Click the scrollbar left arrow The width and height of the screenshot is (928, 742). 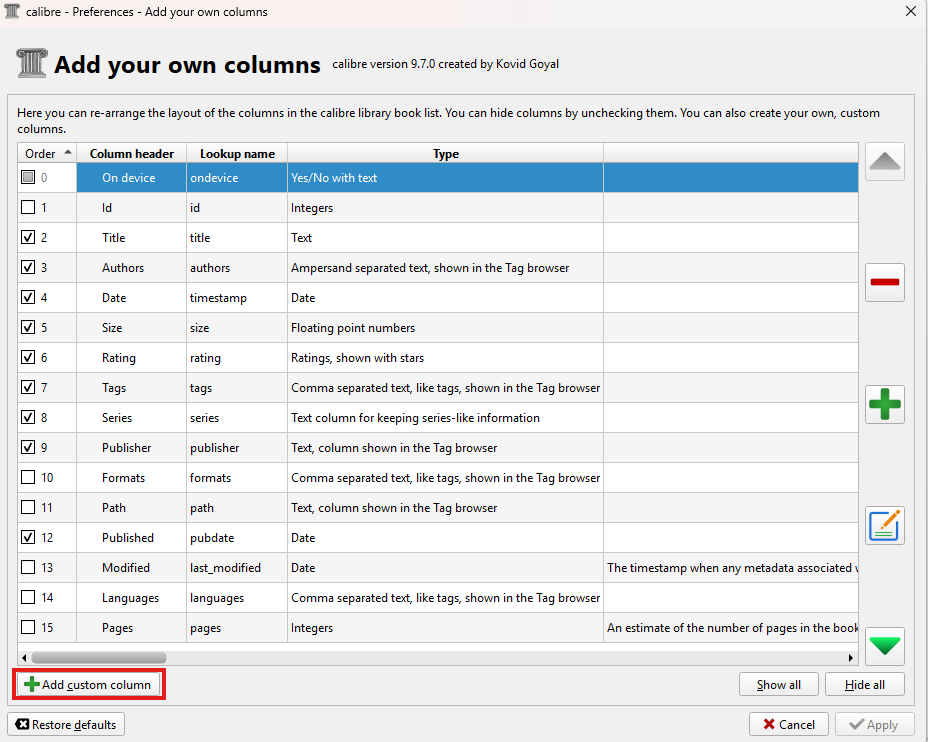(x=24, y=657)
